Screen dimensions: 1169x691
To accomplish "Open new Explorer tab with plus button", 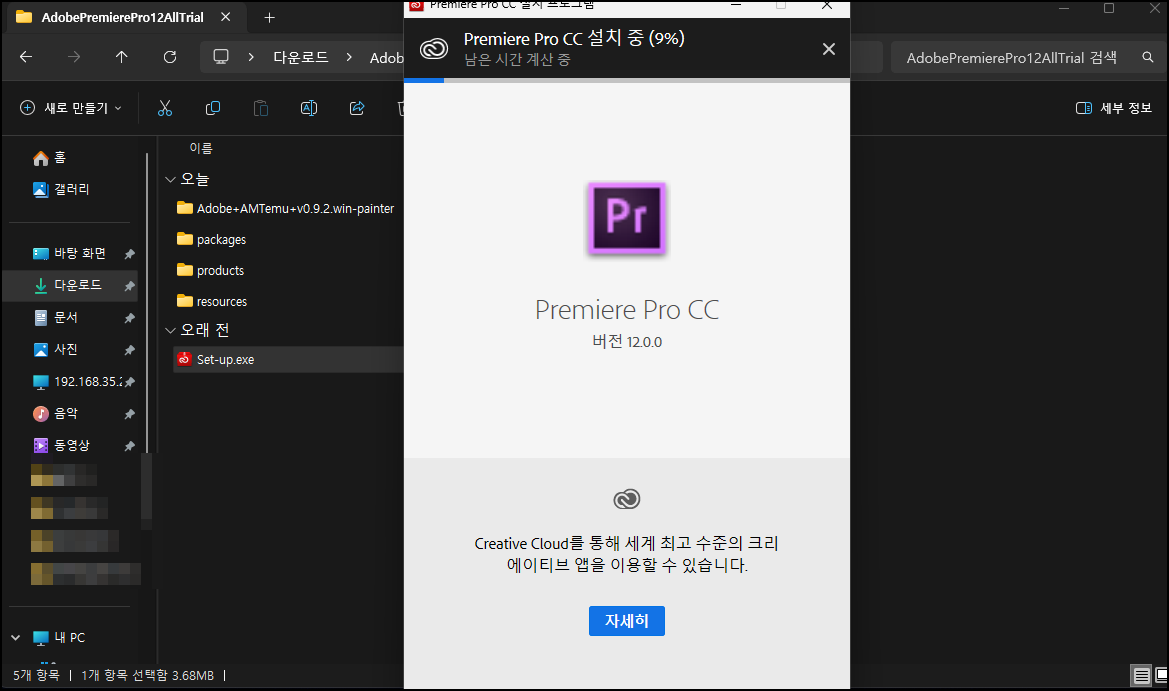I will pos(269,17).
